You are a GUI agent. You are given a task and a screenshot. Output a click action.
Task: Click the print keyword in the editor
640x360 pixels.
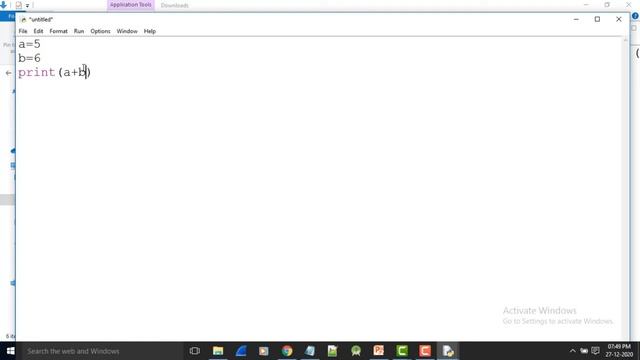[x=37, y=73]
